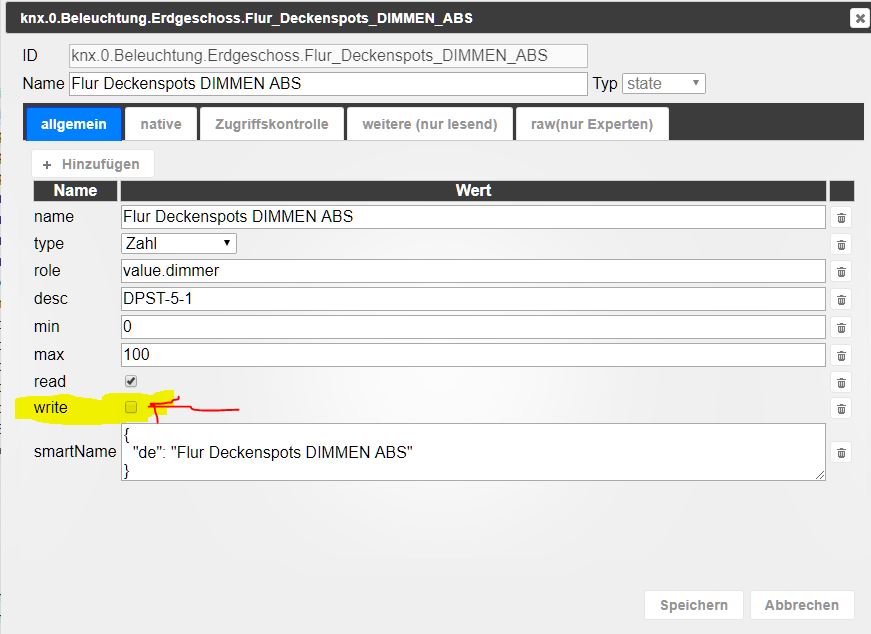Image resolution: width=871 pixels, height=634 pixels.
Task: Click the smartName JSON textarea
Action: (x=473, y=452)
